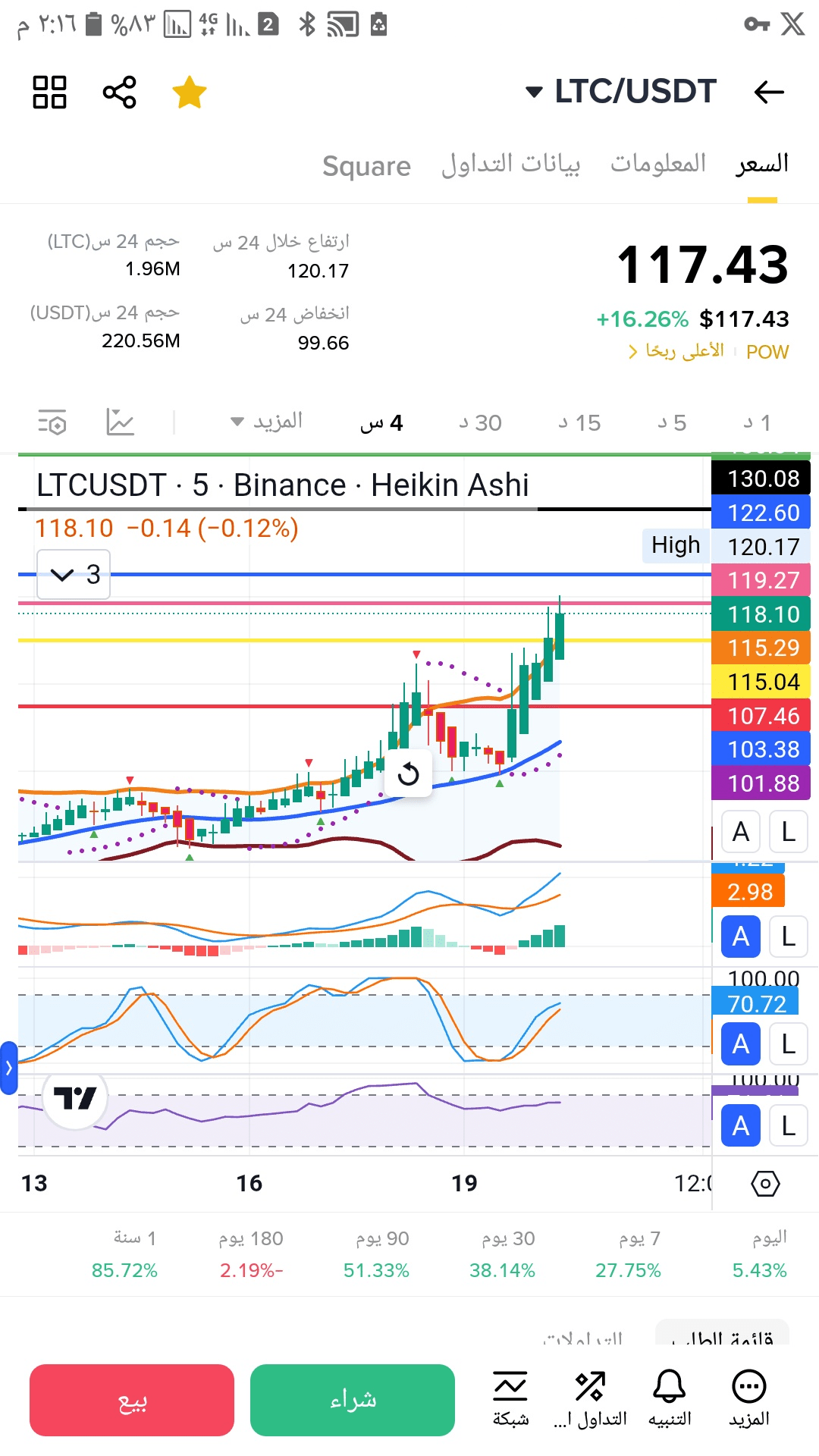
Task: Select the 5 د timeframe
Action: click(672, 422)
